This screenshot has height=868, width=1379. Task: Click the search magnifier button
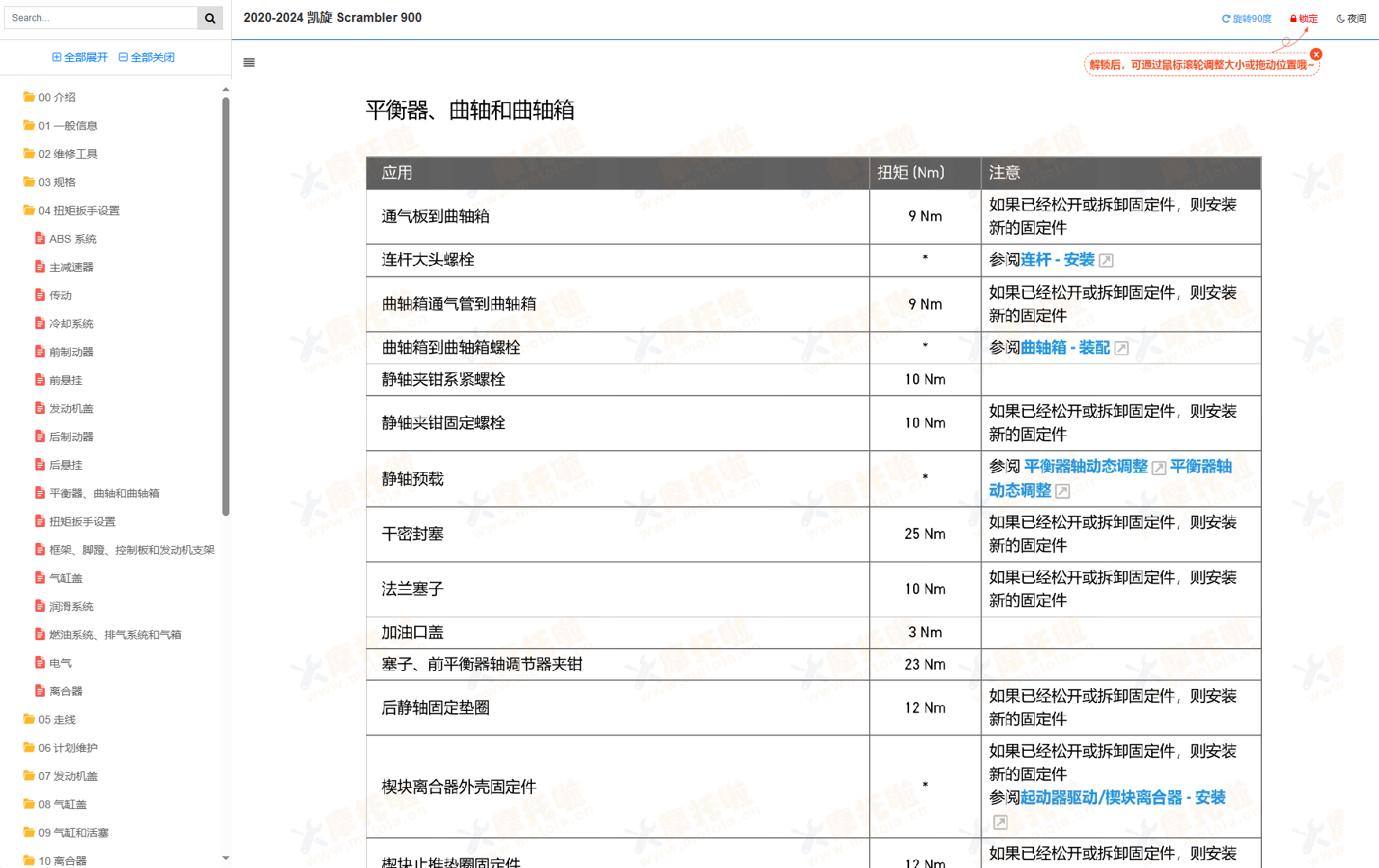(210, 18)
